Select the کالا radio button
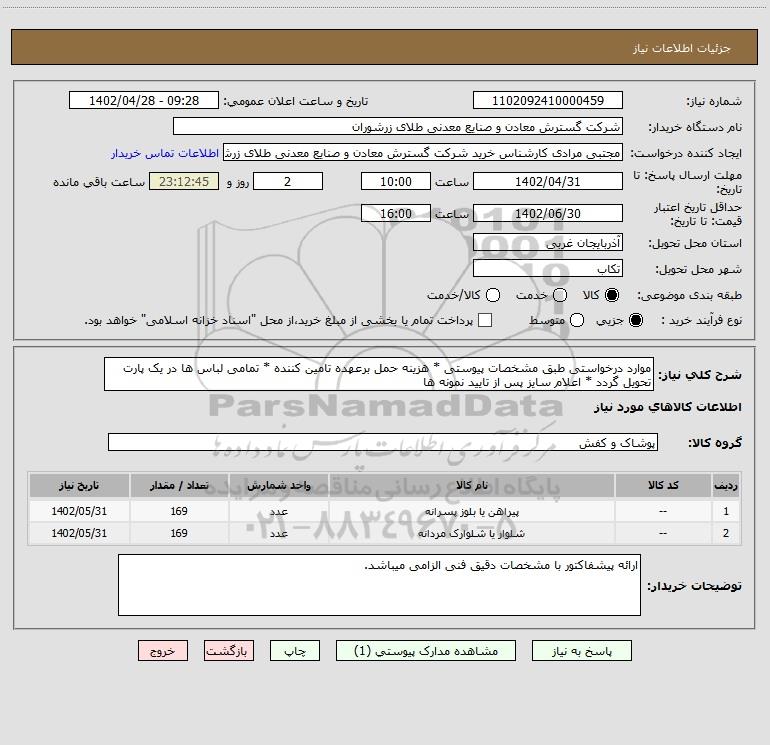Screen dimensions: 770x745 (x=612, y=295)
